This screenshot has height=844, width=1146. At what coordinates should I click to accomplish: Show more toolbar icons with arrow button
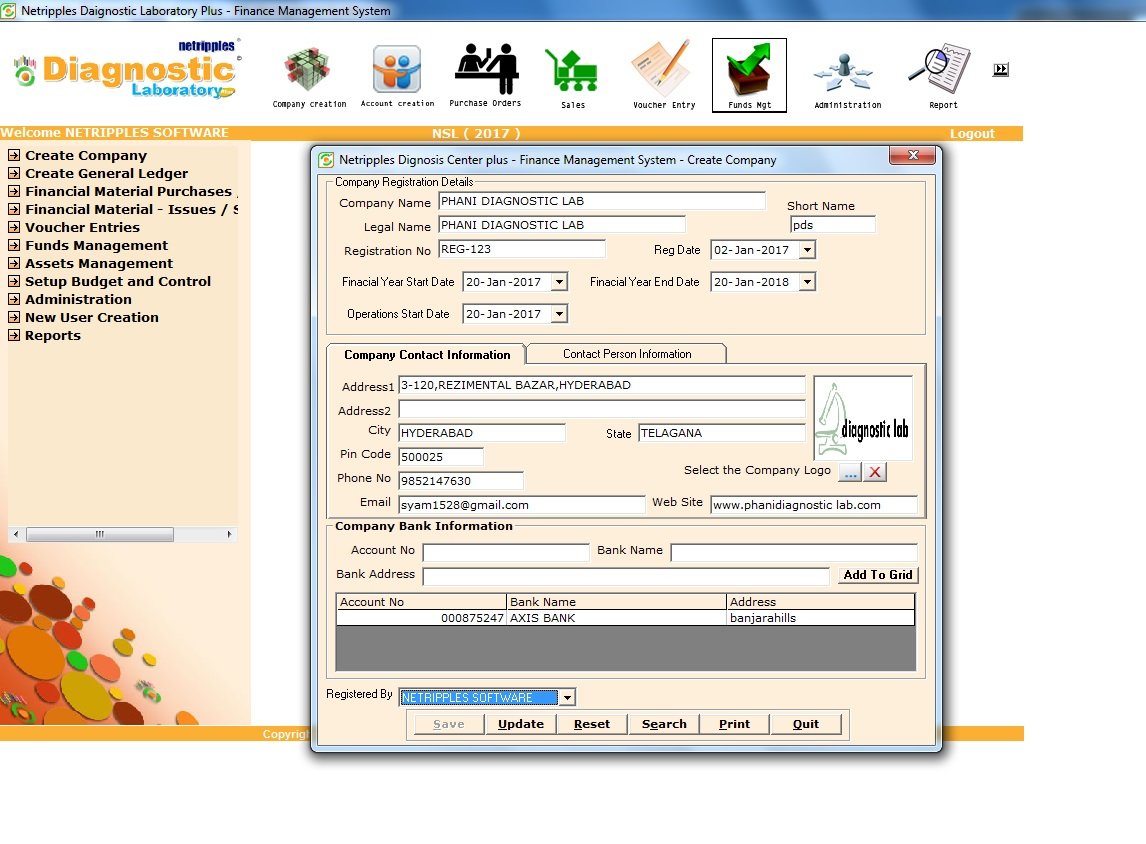pos(1000,70)
